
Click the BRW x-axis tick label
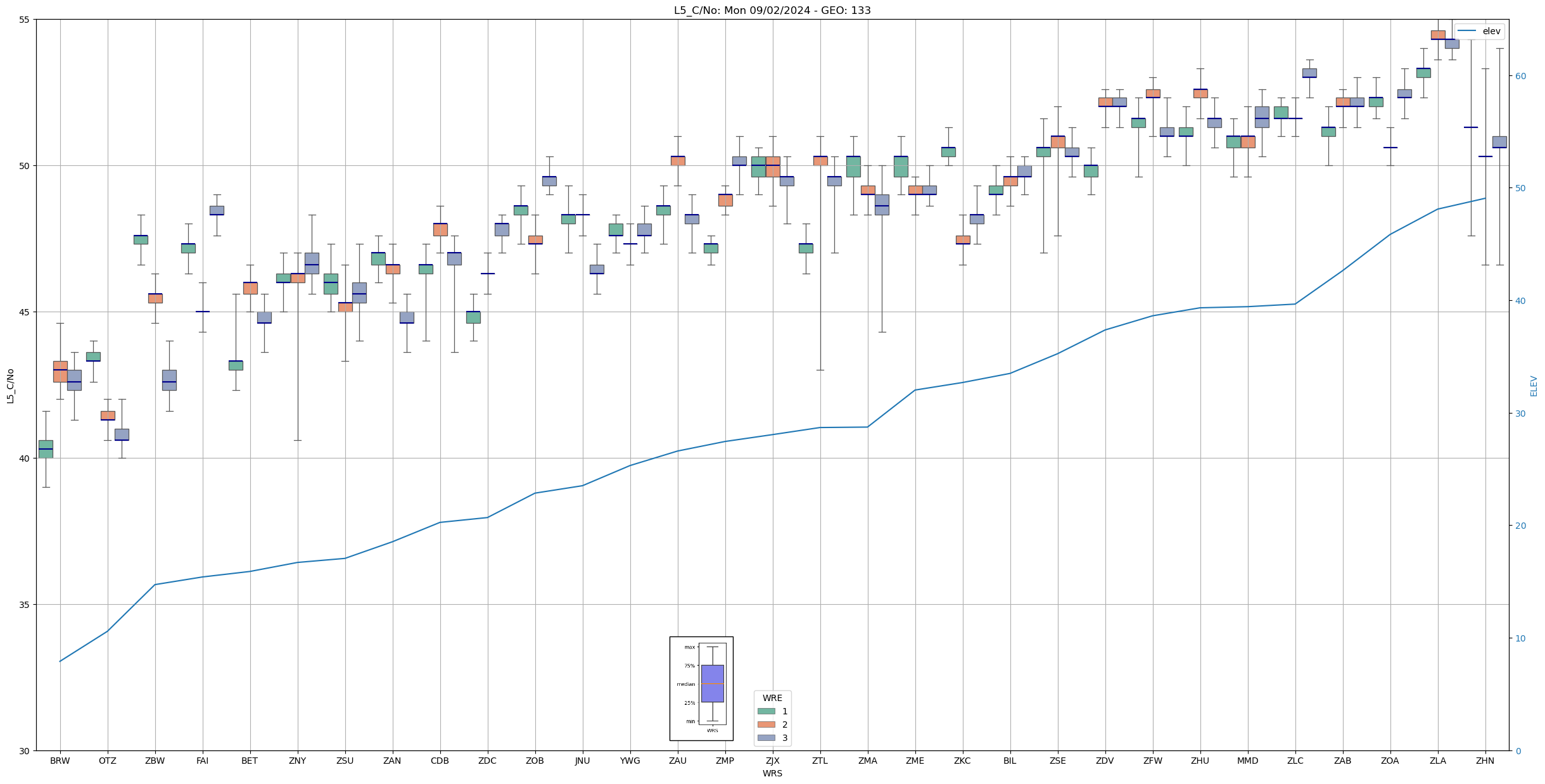pyautogui.click(x=60, y=761)
